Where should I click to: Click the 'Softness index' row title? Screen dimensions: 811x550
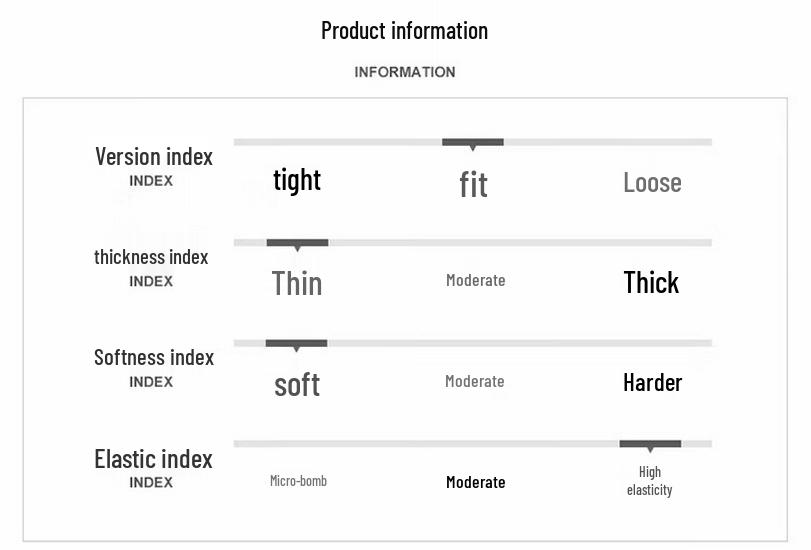click(x=154, y=357)
